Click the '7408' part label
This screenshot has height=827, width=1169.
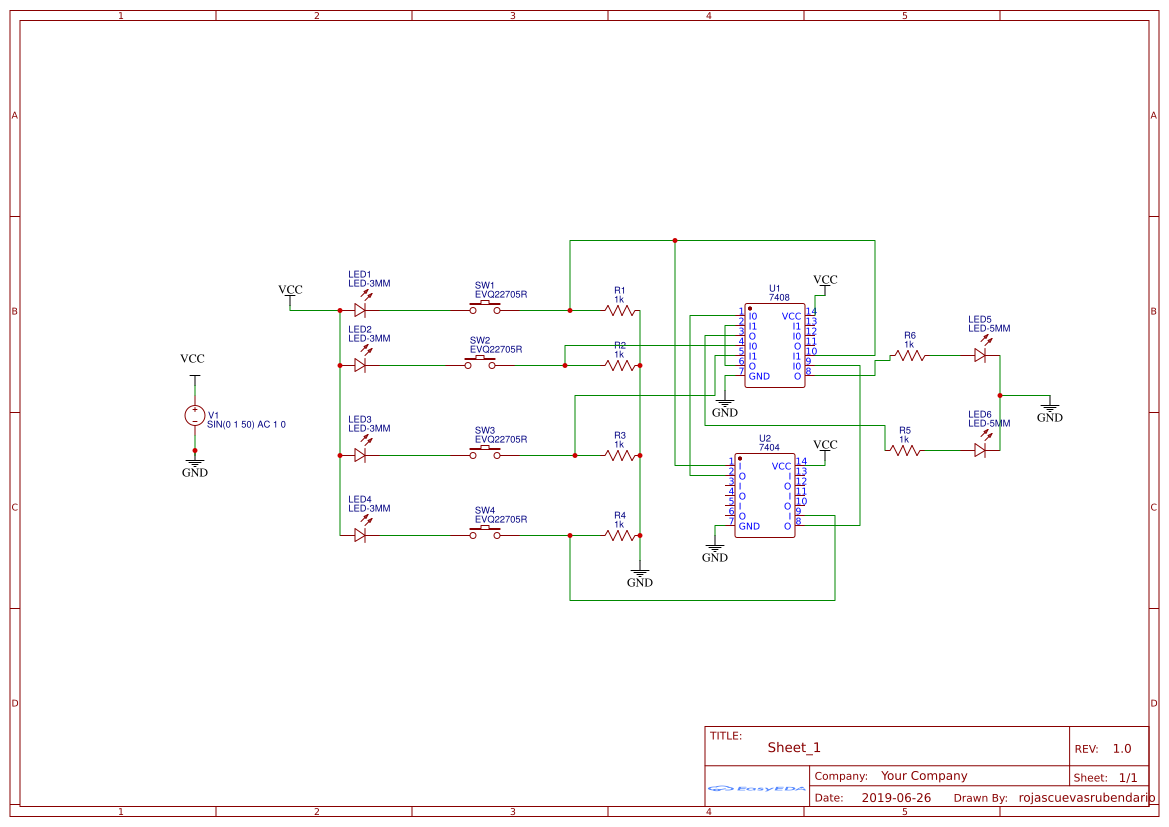click(779, 298)
